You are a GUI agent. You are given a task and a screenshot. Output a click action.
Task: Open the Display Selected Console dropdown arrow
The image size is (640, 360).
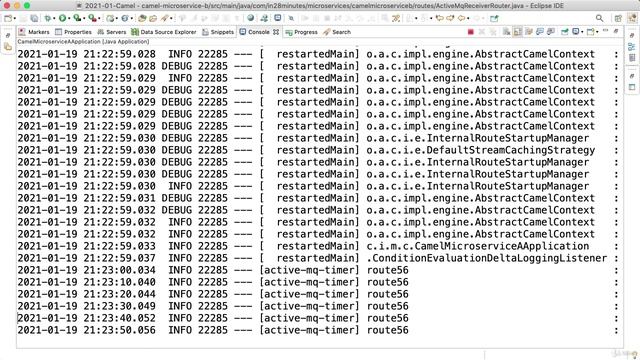pyautogui.click(x=582, y=32)
